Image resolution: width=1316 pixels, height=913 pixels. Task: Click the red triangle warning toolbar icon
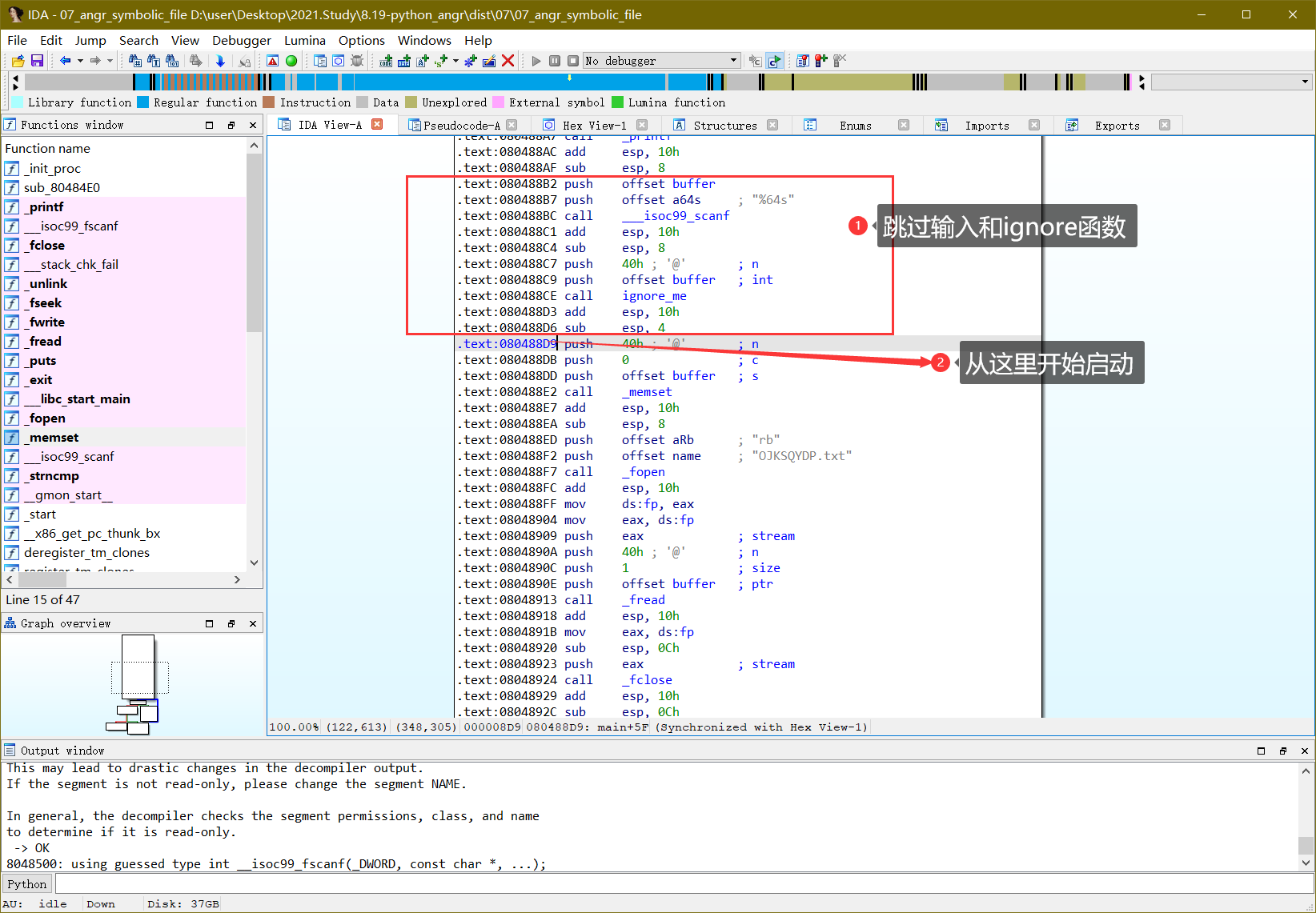pyautogui.click(x=273, y=61)
